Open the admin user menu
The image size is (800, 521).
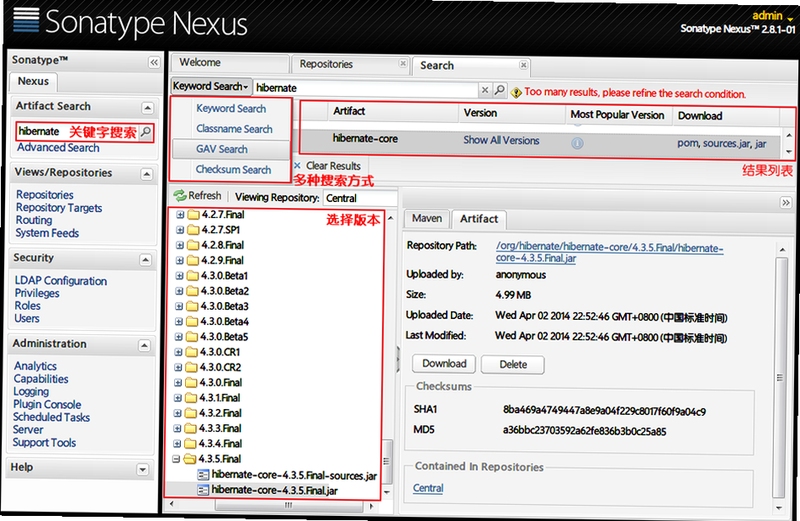(x=772, y=16)
